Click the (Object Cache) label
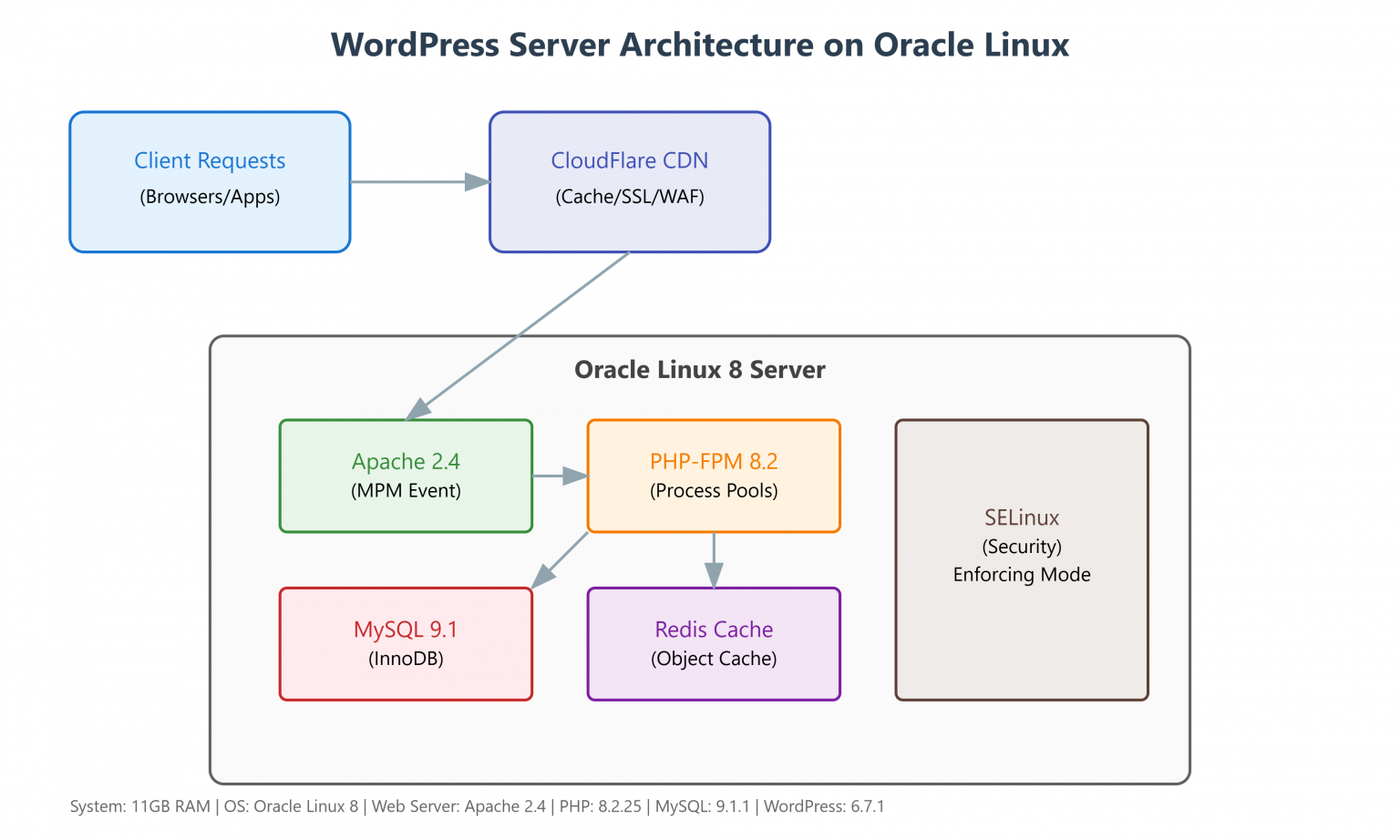The height and width of the screenshot is (840, 1400). coord(713,658)
